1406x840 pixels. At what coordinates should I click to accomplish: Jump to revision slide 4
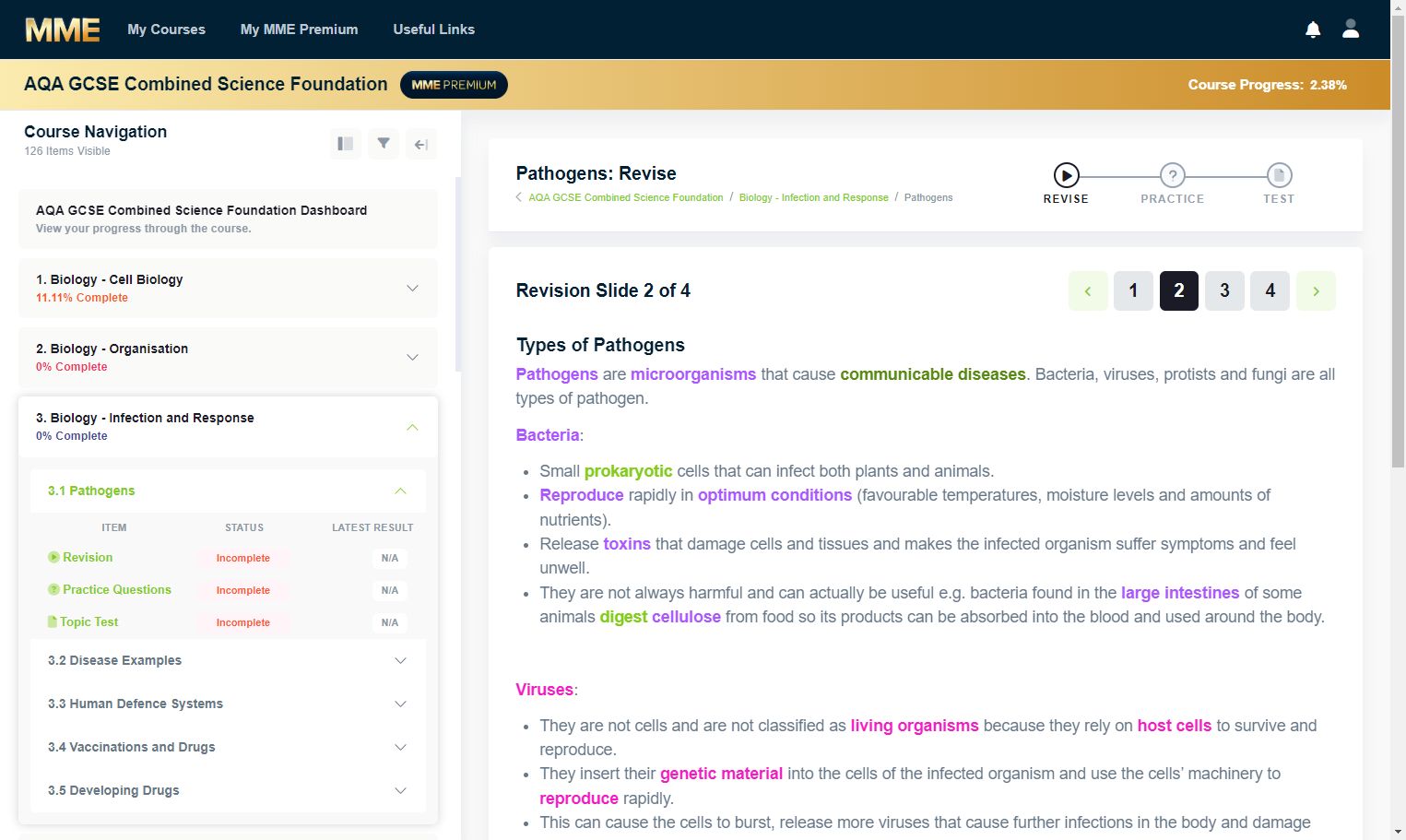pos(1270,290)
